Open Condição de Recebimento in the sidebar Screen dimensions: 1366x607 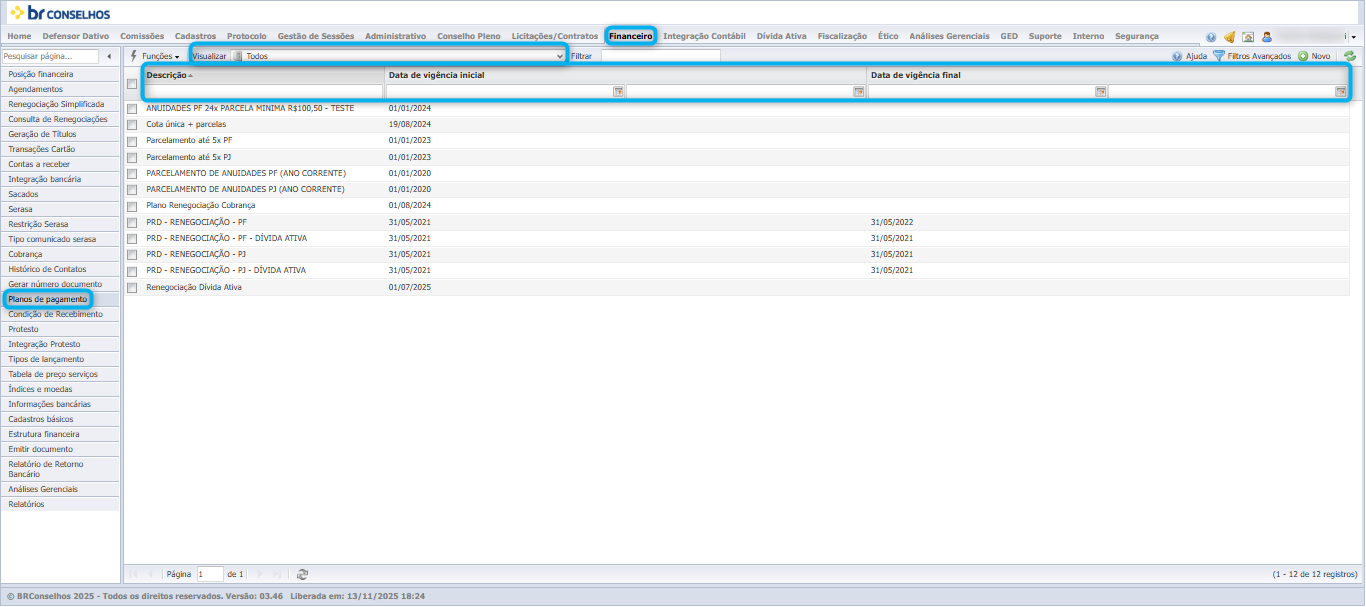[x=60, y=314]
